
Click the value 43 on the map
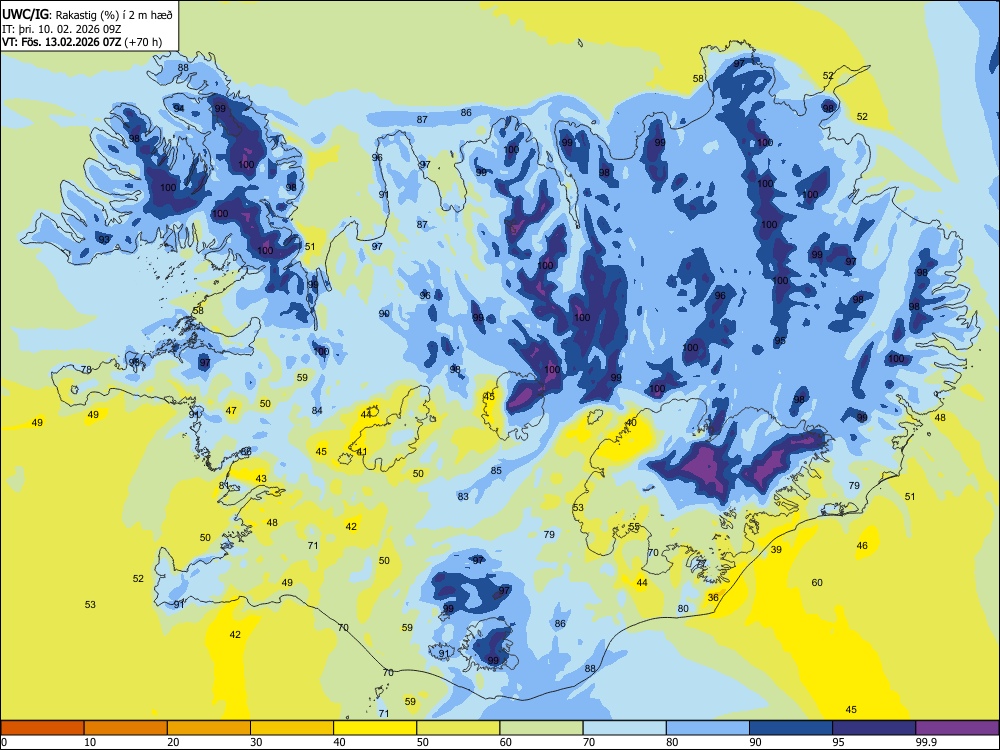tap(261, 479)
